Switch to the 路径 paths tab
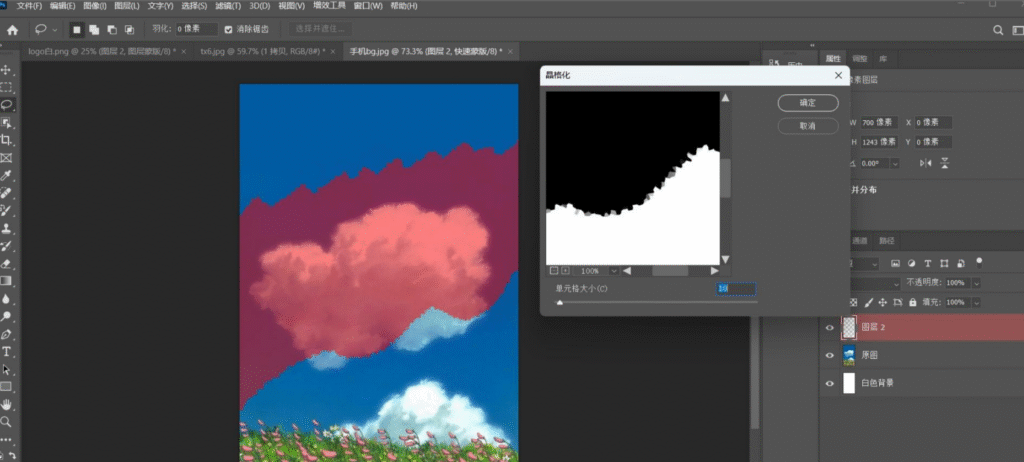1024x462 pixels. tap(887, 240)
